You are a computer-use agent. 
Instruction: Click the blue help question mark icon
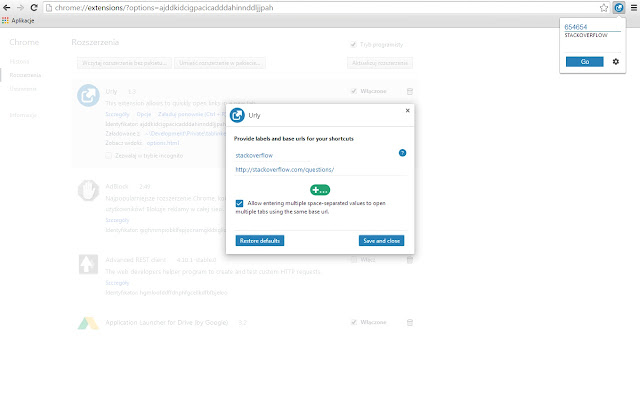click(x=402, y=153)
